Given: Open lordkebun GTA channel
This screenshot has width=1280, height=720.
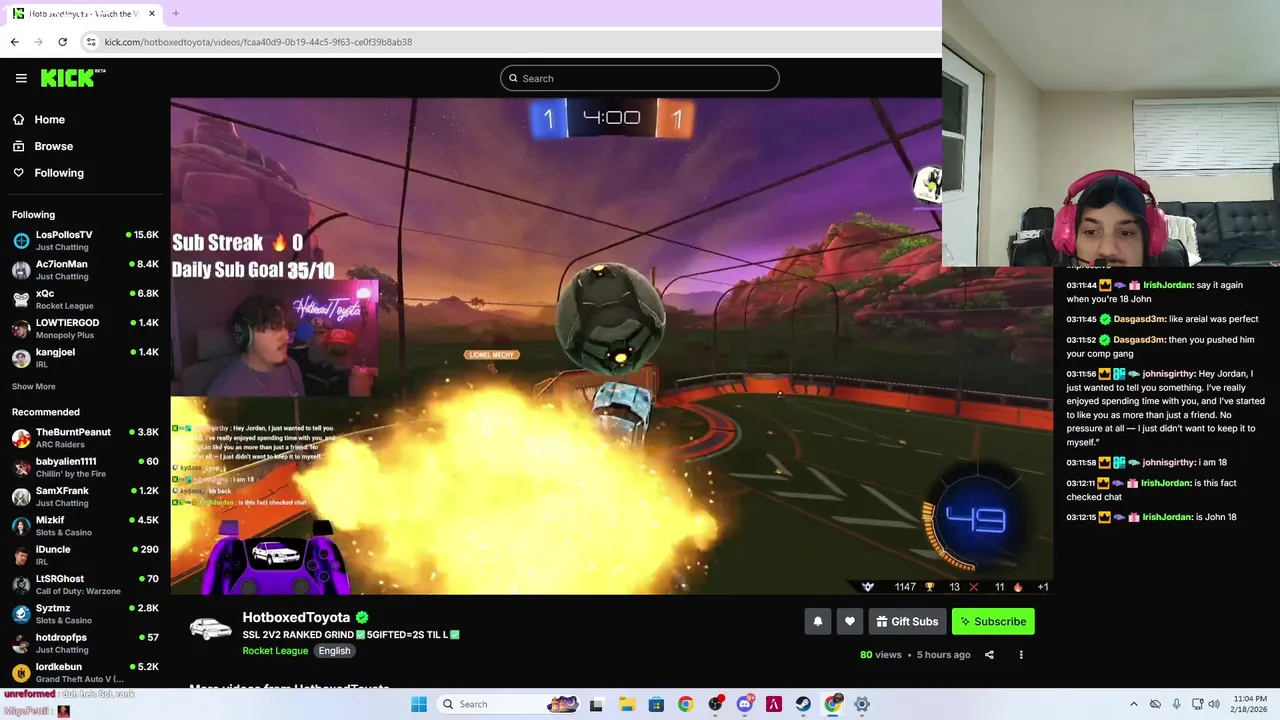Looking at the screenshot, I should click(x=85, y=672).
